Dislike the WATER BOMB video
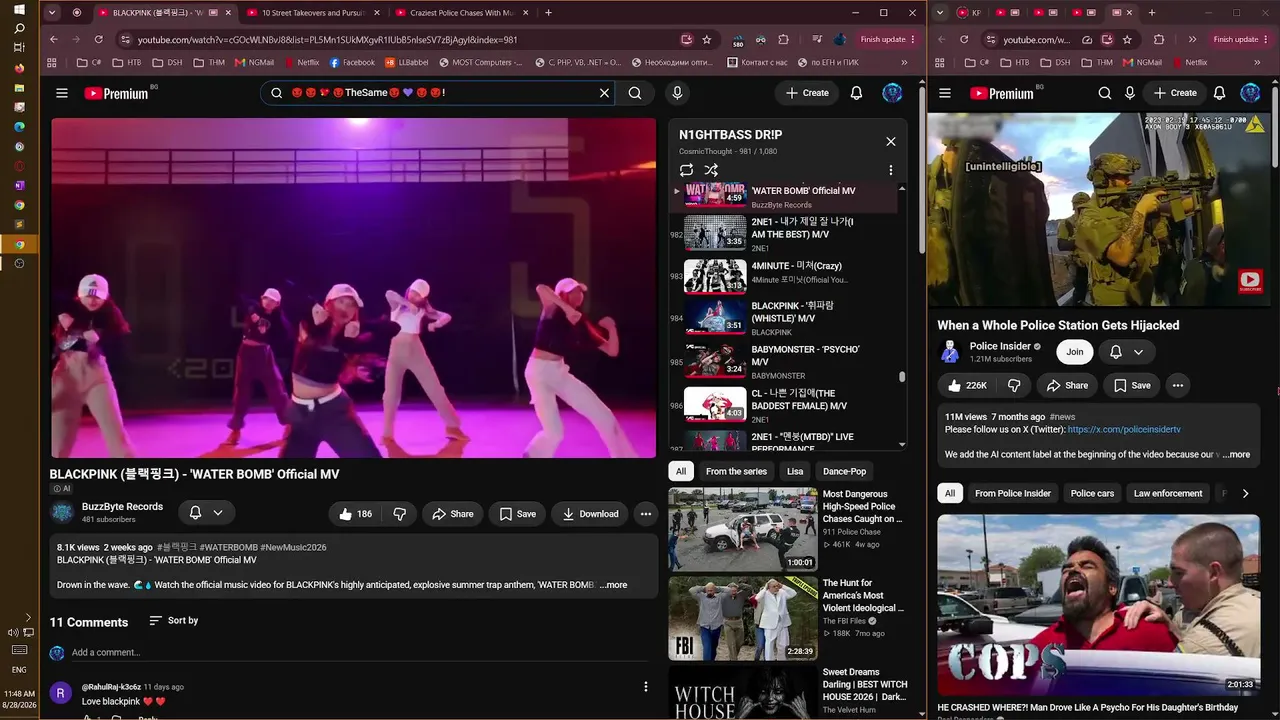The width and height of the screenshot is (1280, 720). tap(400, 514)
